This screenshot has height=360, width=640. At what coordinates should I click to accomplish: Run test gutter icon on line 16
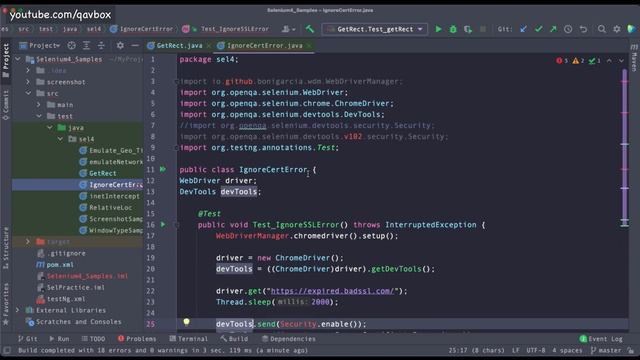pos(163,224)
